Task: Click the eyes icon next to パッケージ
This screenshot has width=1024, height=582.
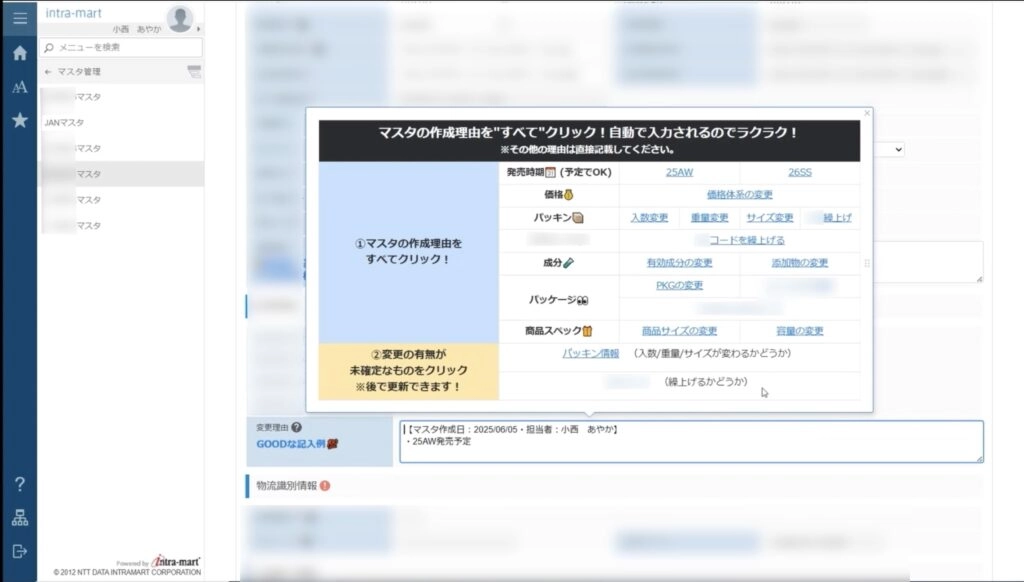Action: pos(583,300)
